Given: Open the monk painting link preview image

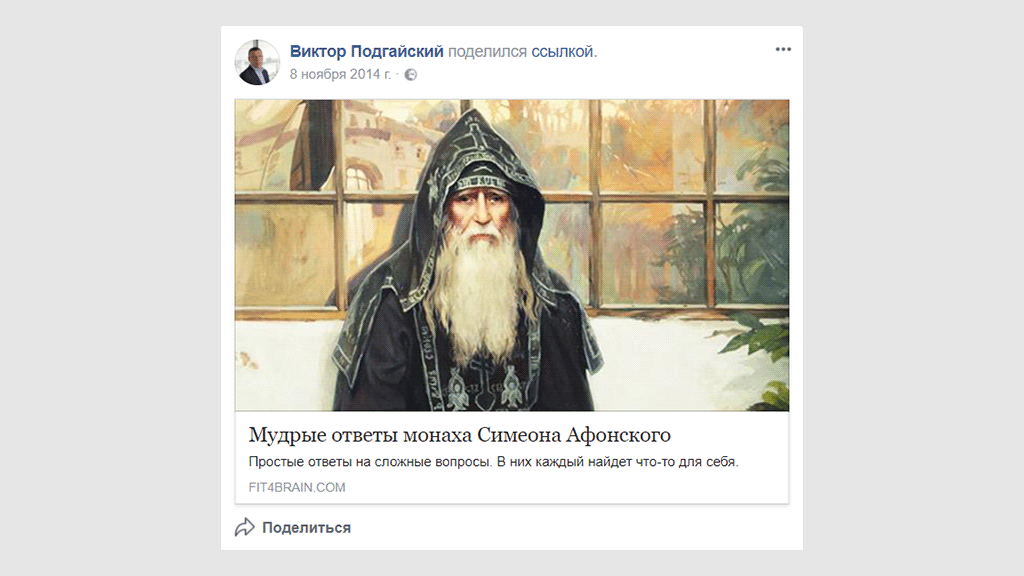Looking at the screenshot, I should click(x=512, y=255).
